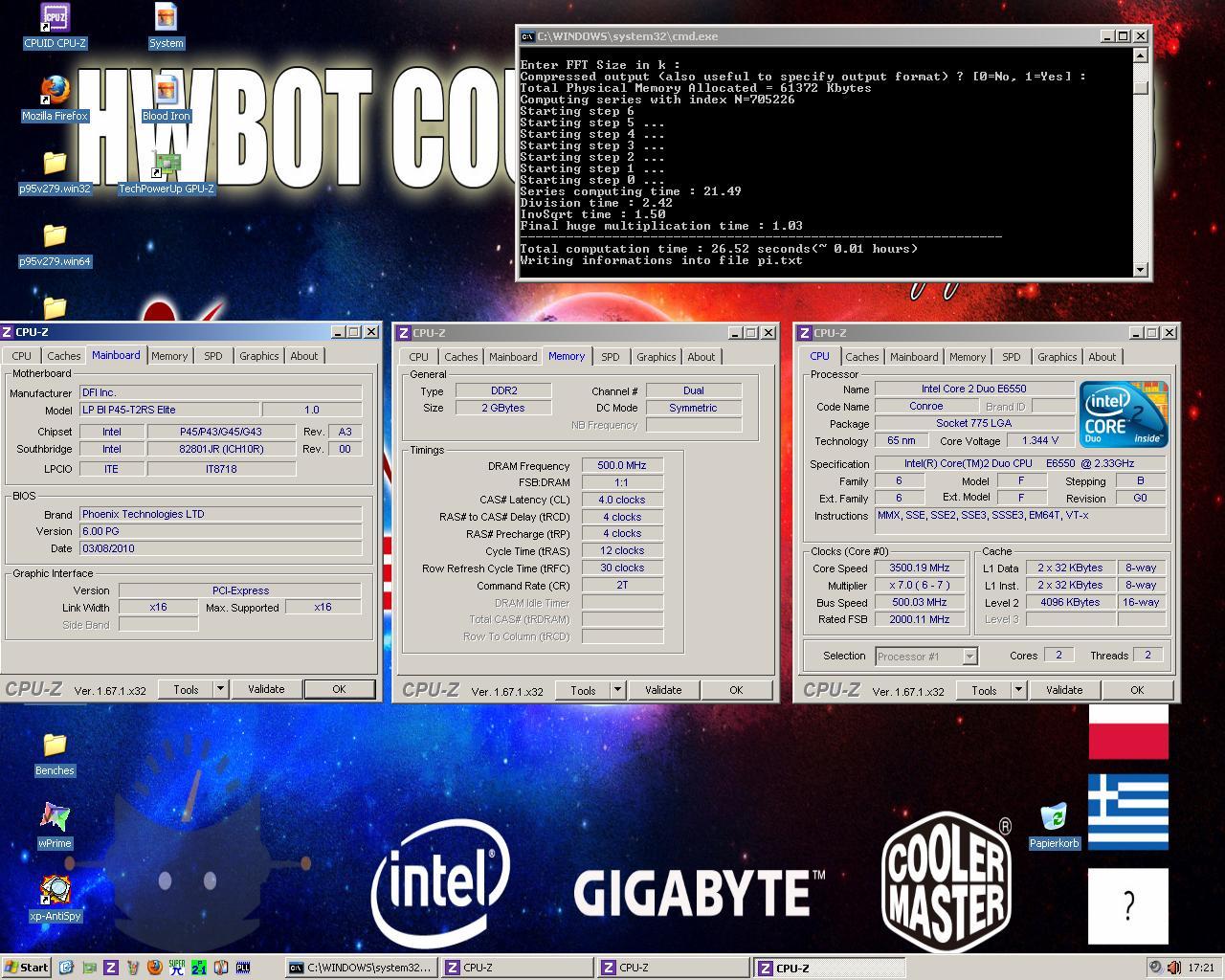Viewport: 1225px width, 980px height.
Task: Open the p95v279.win64 folder
Action: (x=55, y=244)
